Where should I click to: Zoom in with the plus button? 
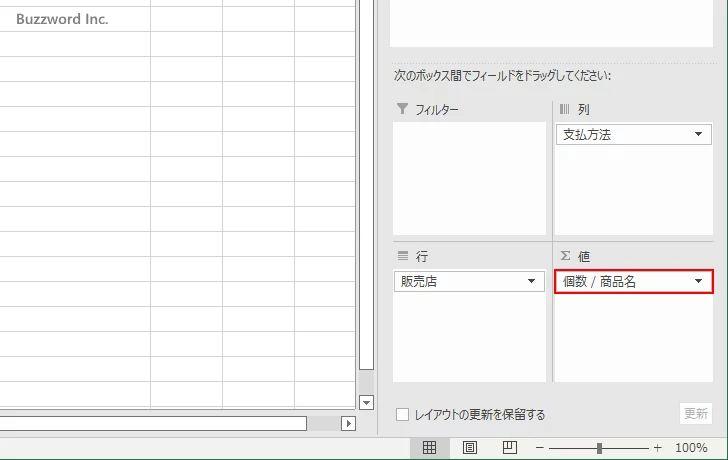(657, 448)
